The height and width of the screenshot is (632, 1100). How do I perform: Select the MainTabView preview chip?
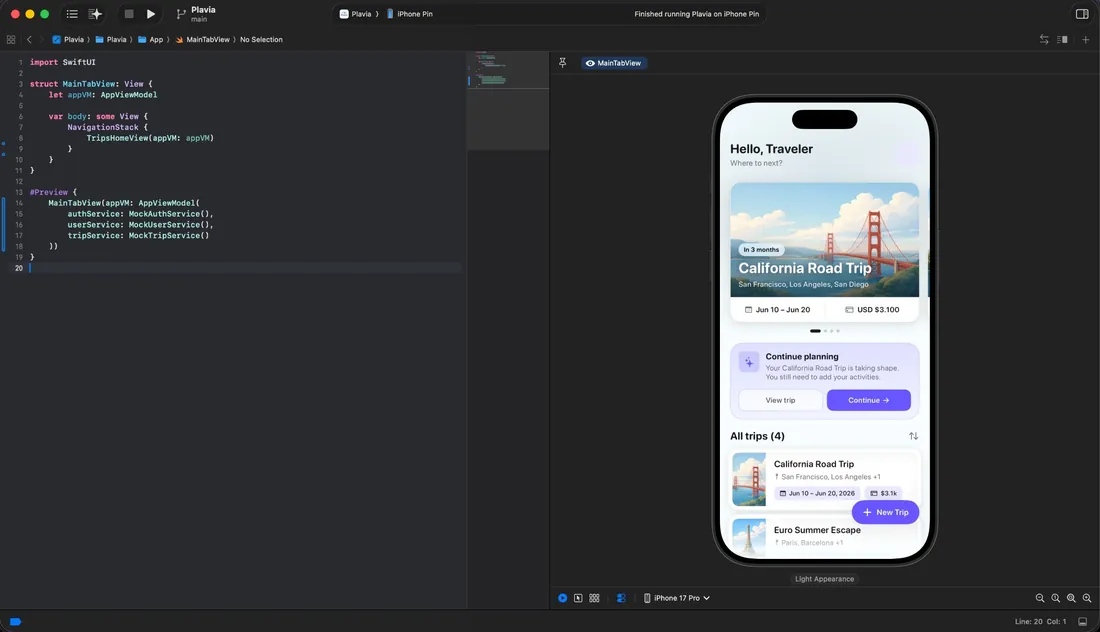point(614,63)
